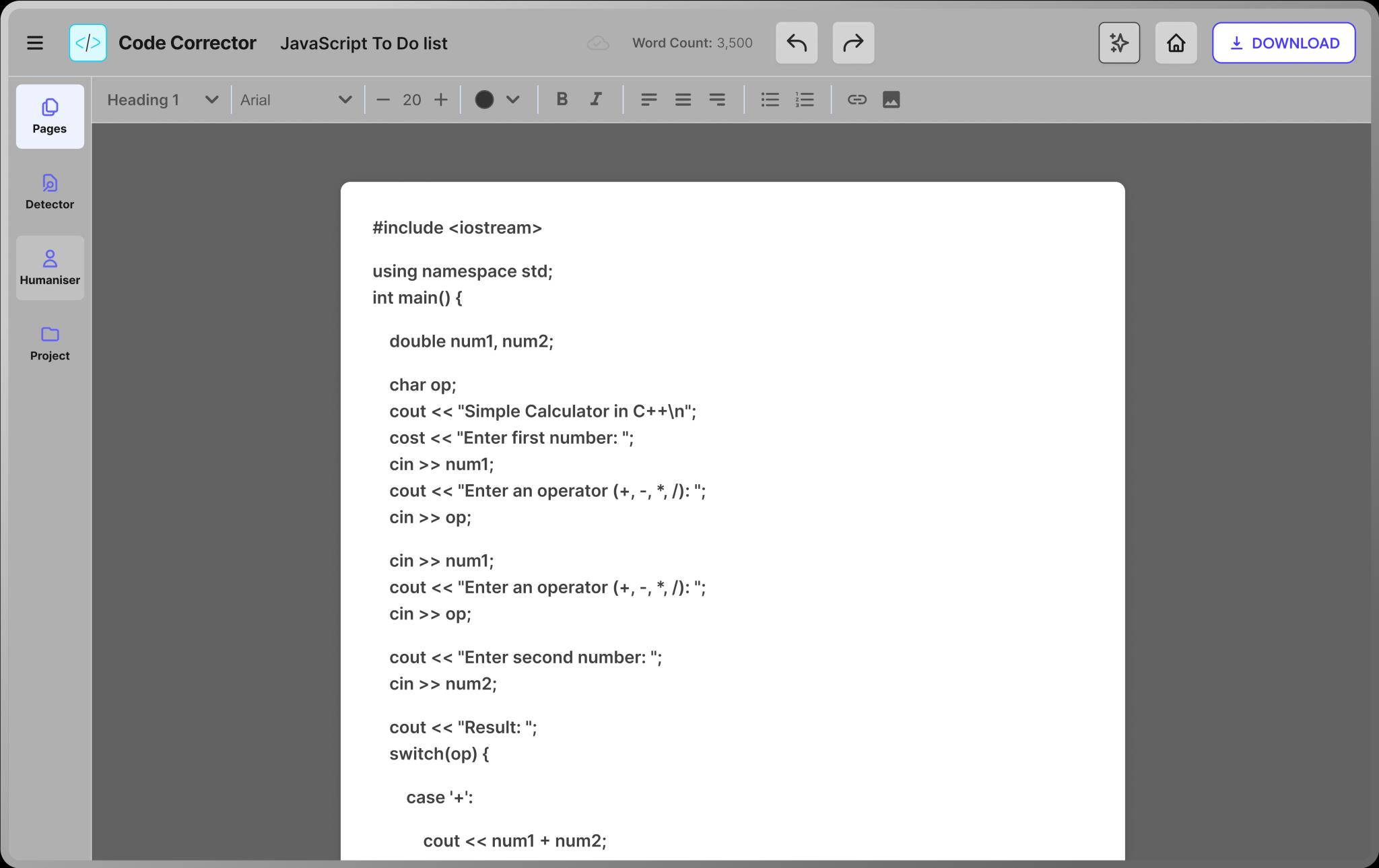Toggle italic formatting
Viewport: 1379px width, 868px height.
(596, 100)
